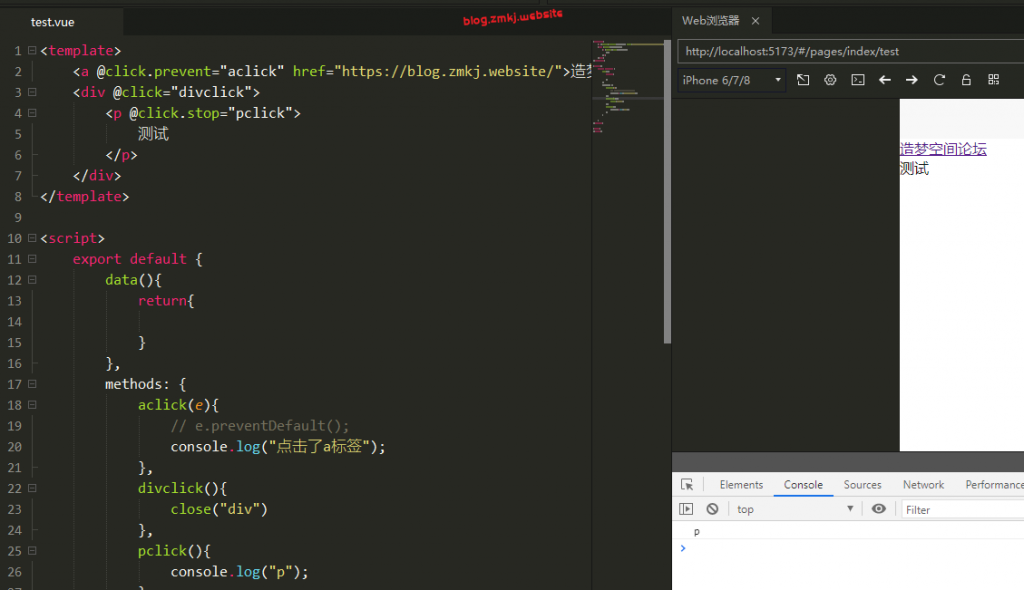Screen dimensions: 1024x590
Task: Open the browser settings gear icon
Action: (830, 80)
